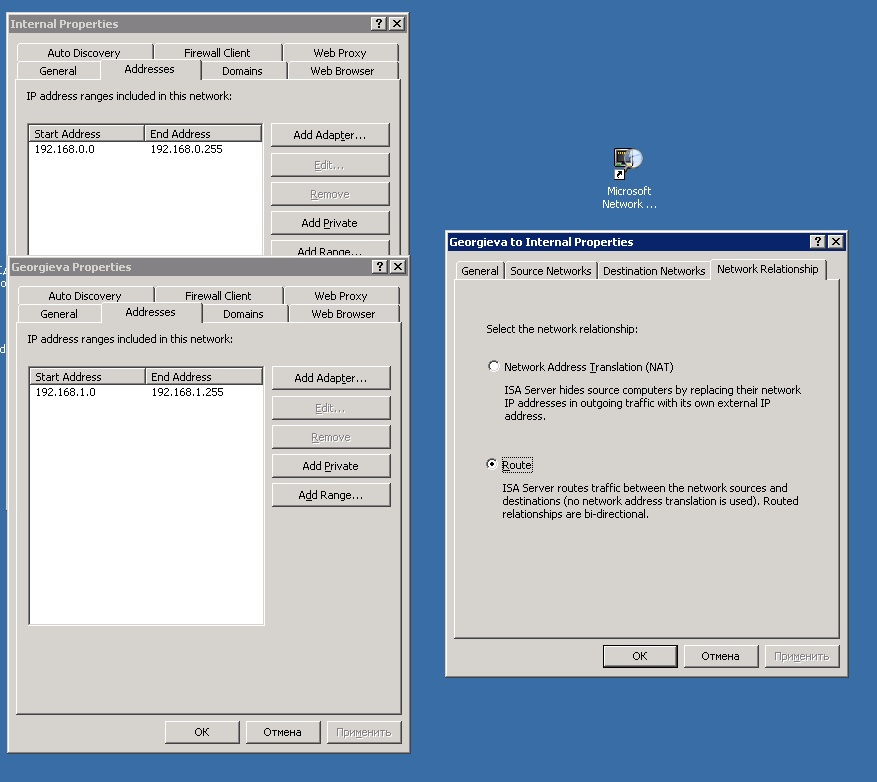This screenshot has width=877, height=782.
Task: Go to General tab in Georgieva to Internal Properties
Action: point(480,271)
